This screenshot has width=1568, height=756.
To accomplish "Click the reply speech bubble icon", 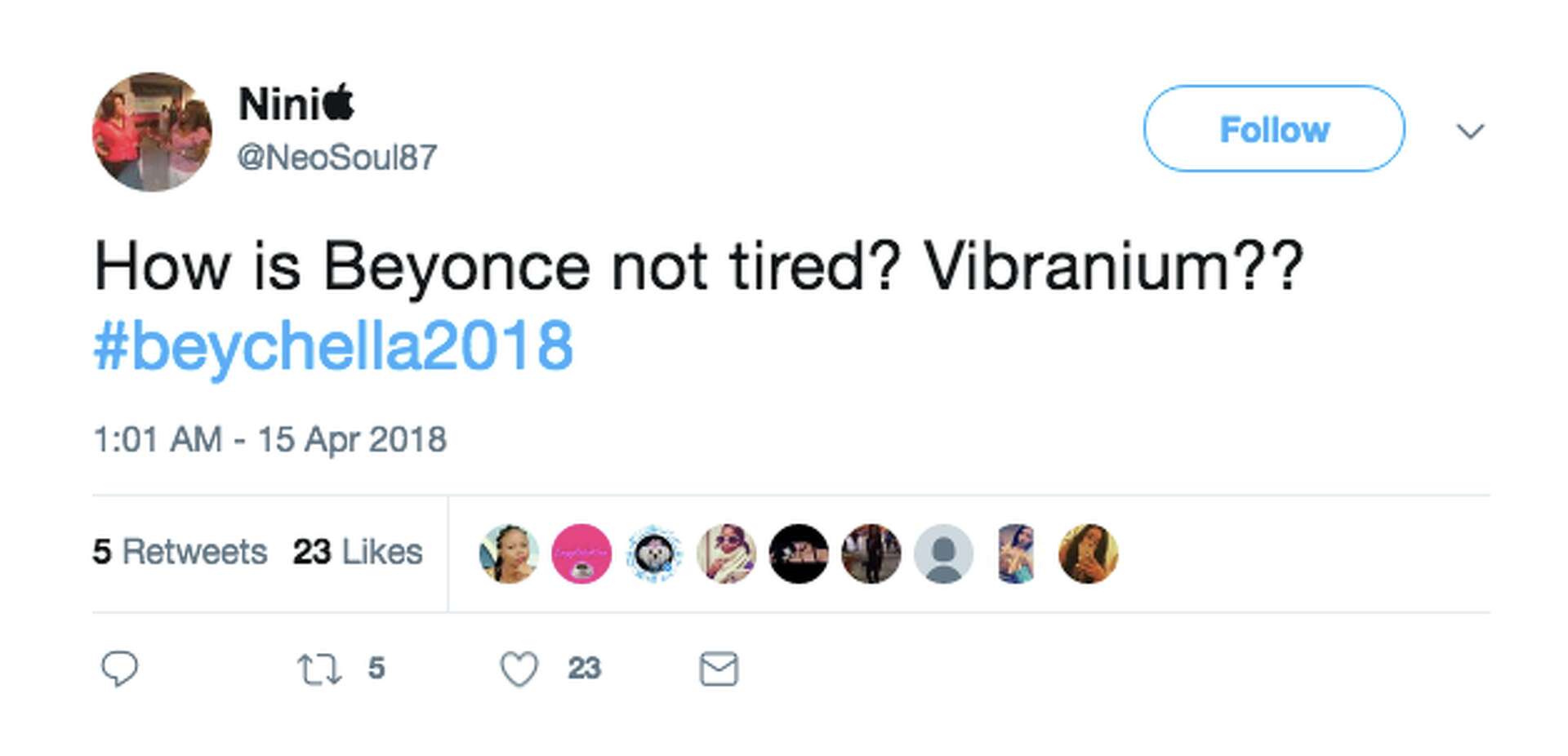I will 119,669.
